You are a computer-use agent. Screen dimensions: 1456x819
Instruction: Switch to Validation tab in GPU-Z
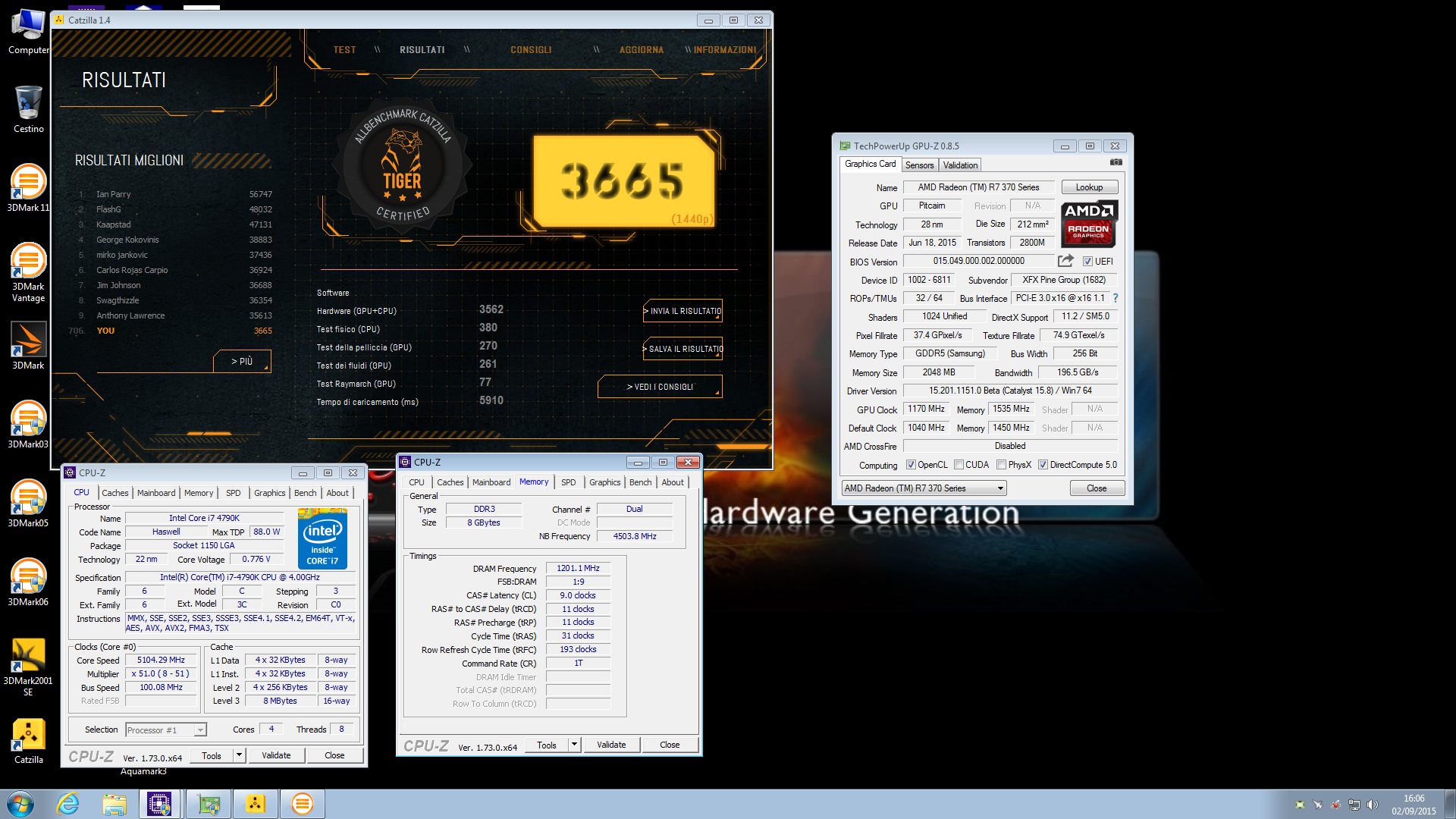click(x=960, y=165)
